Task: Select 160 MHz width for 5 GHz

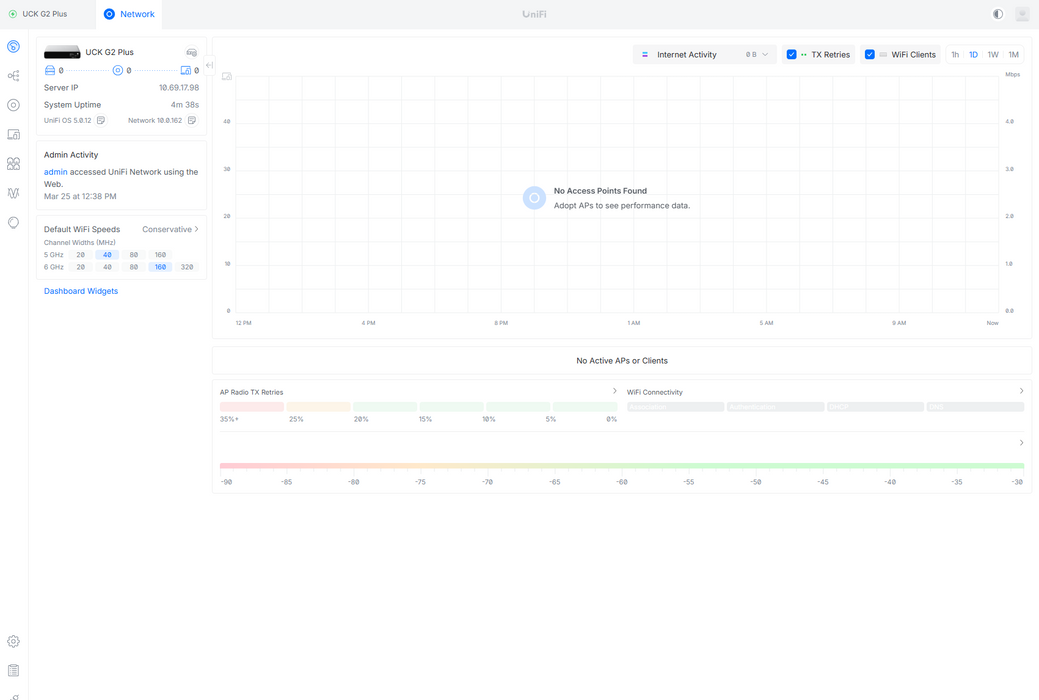Action: 160,255
